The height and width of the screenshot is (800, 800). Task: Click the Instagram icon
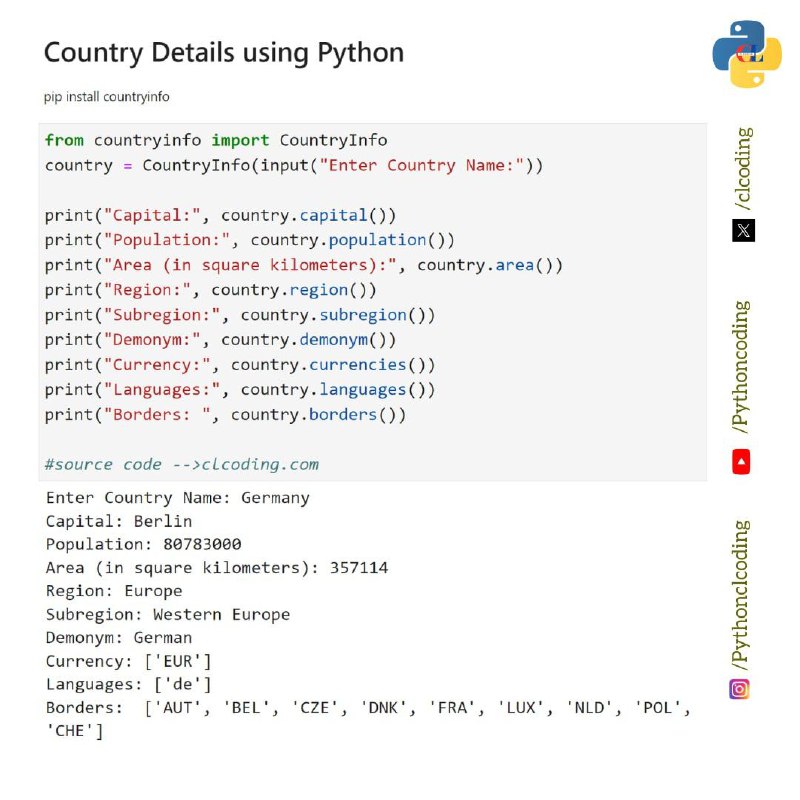[739, 689]
